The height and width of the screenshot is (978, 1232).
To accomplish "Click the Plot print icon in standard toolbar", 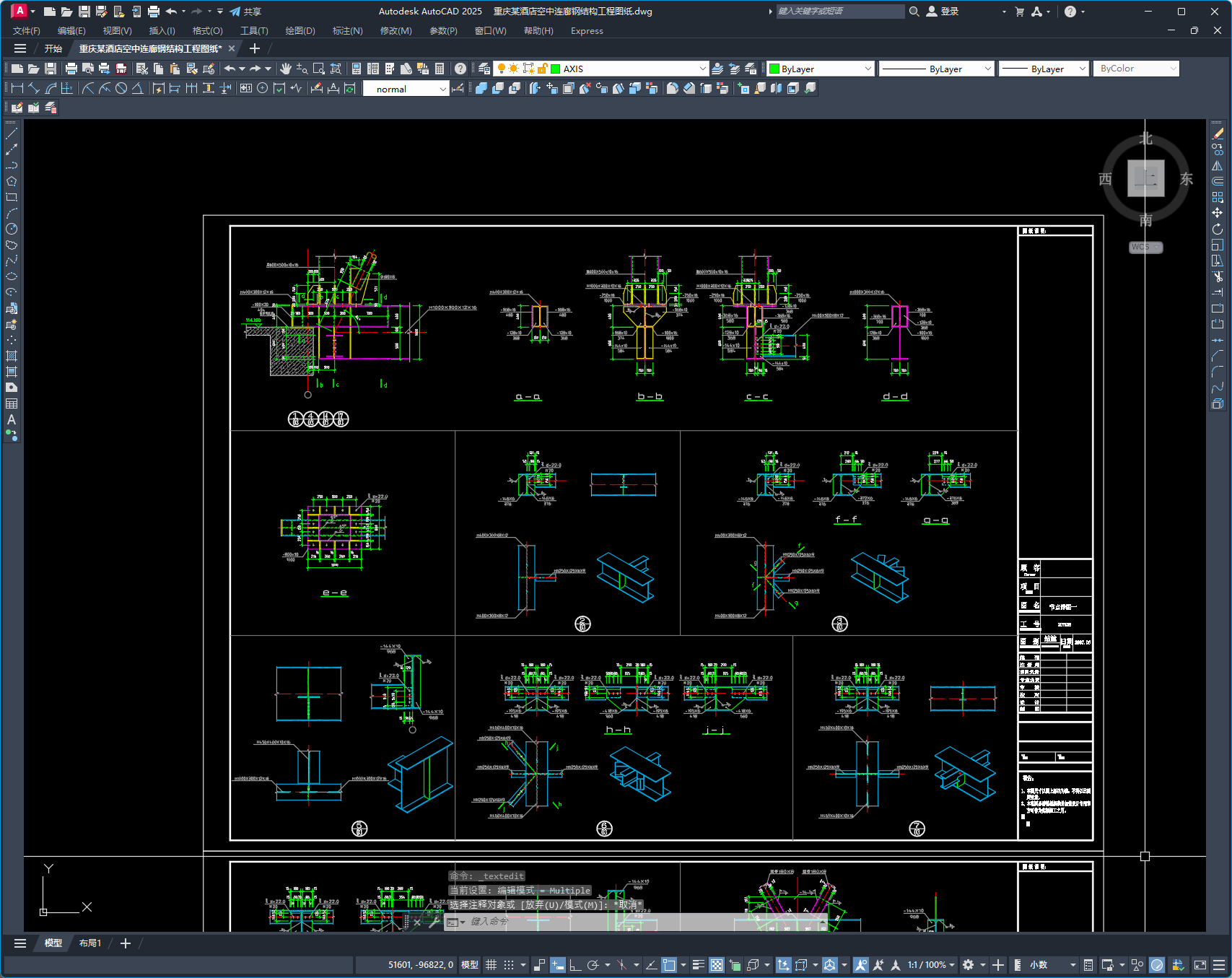I will tap(71, 69).
